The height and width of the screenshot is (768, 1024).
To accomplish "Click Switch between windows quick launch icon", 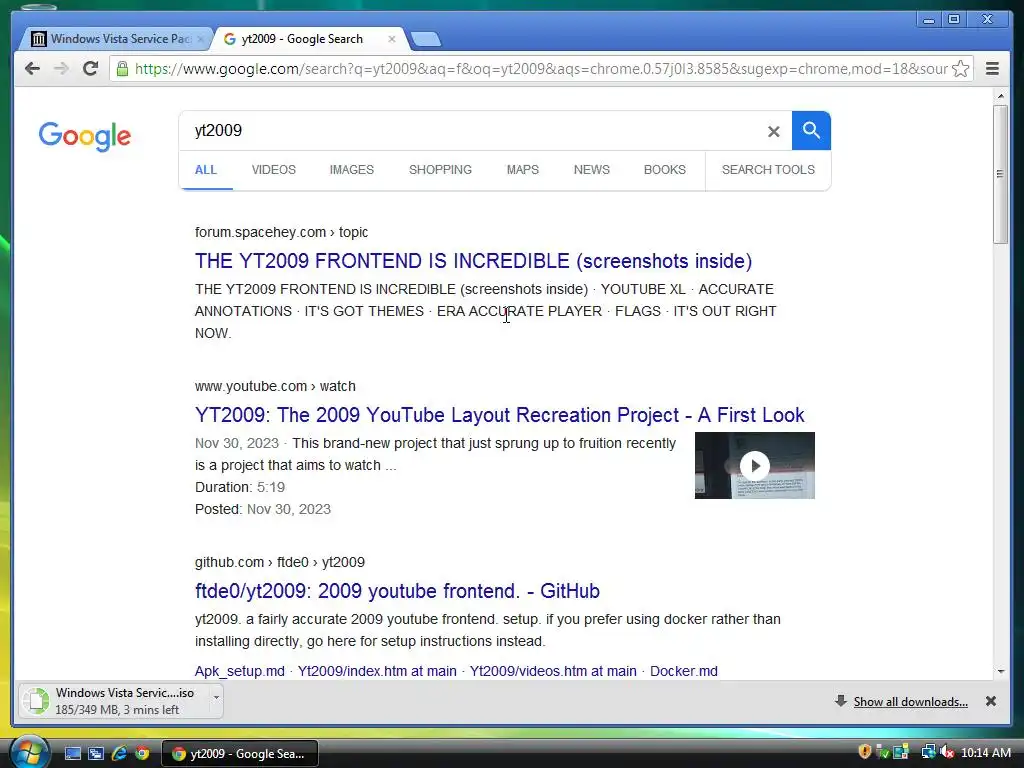I will 96,754.
